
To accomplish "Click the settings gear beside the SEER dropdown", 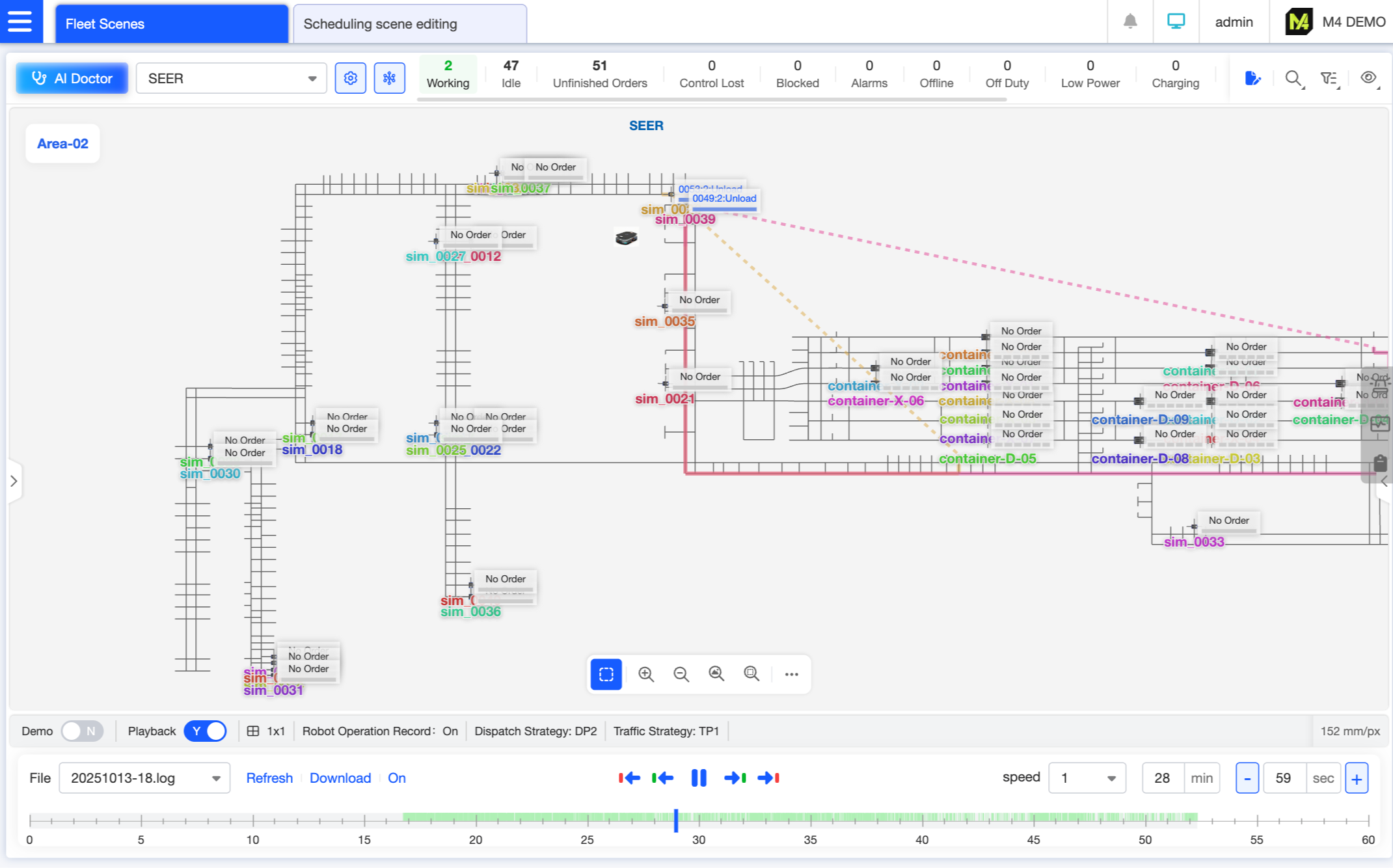I will click(351, 77).
